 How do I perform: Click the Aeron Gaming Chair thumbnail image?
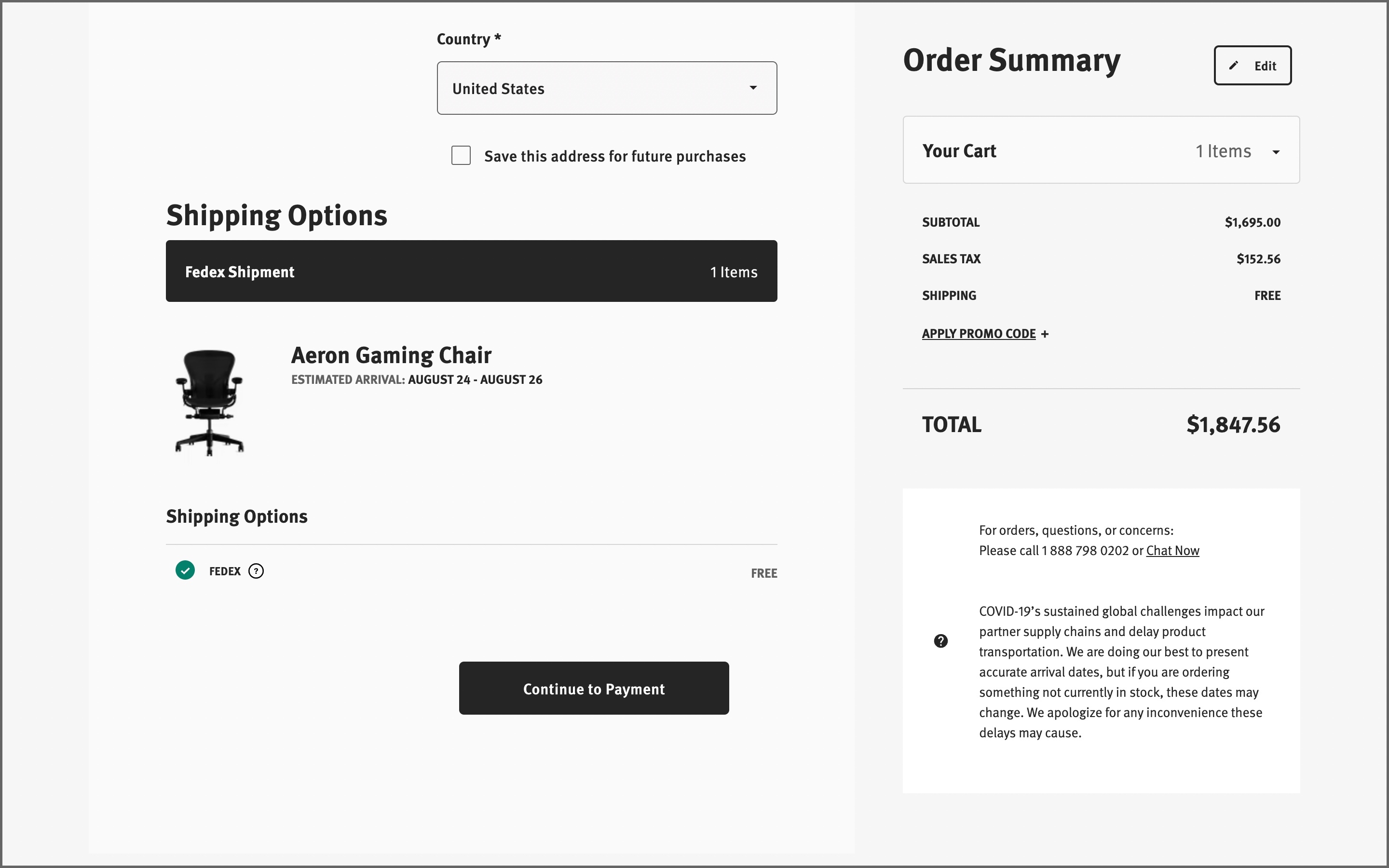pyautogui.click(x=209, y=403)
